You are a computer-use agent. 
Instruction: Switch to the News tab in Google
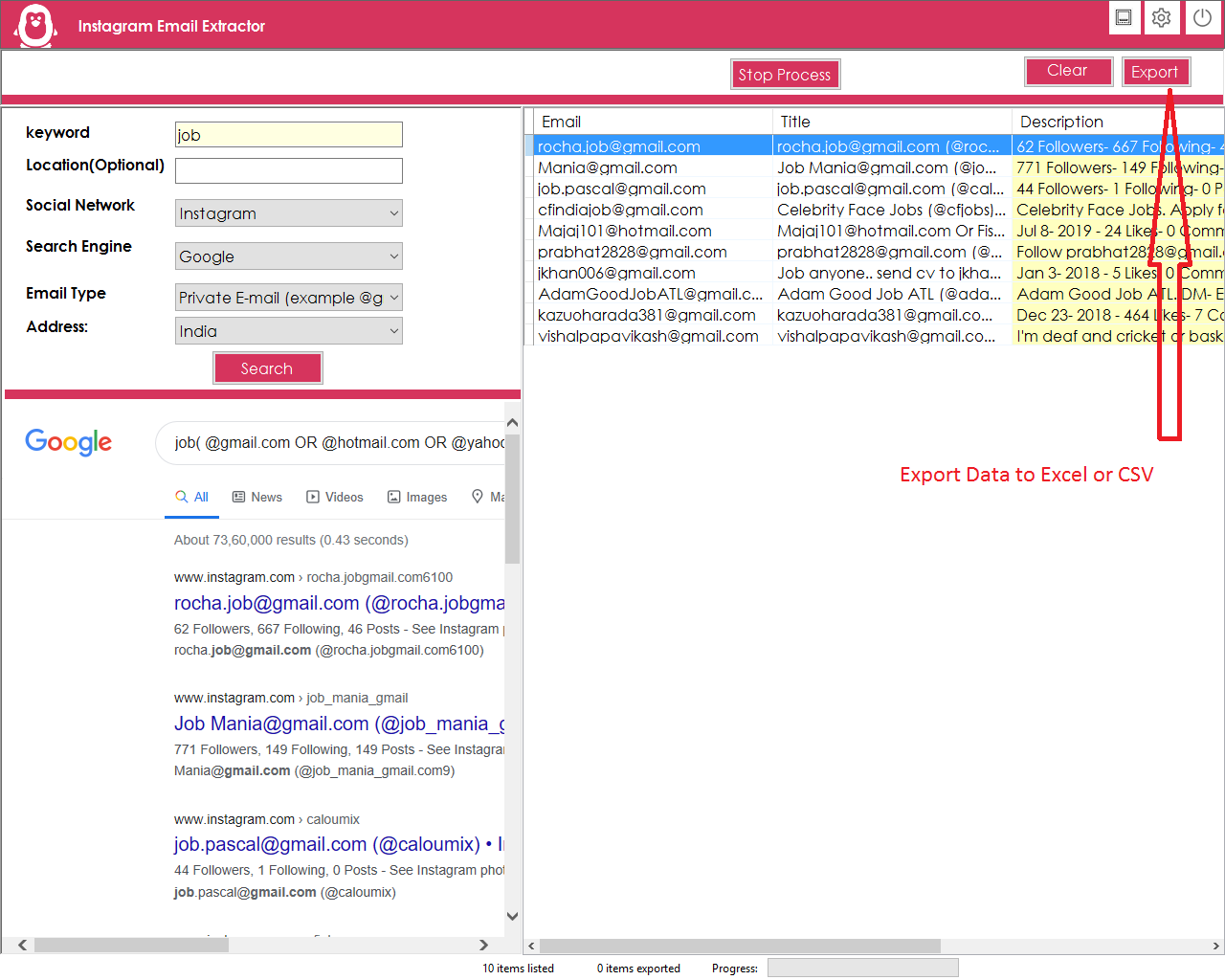pos(257,498)
